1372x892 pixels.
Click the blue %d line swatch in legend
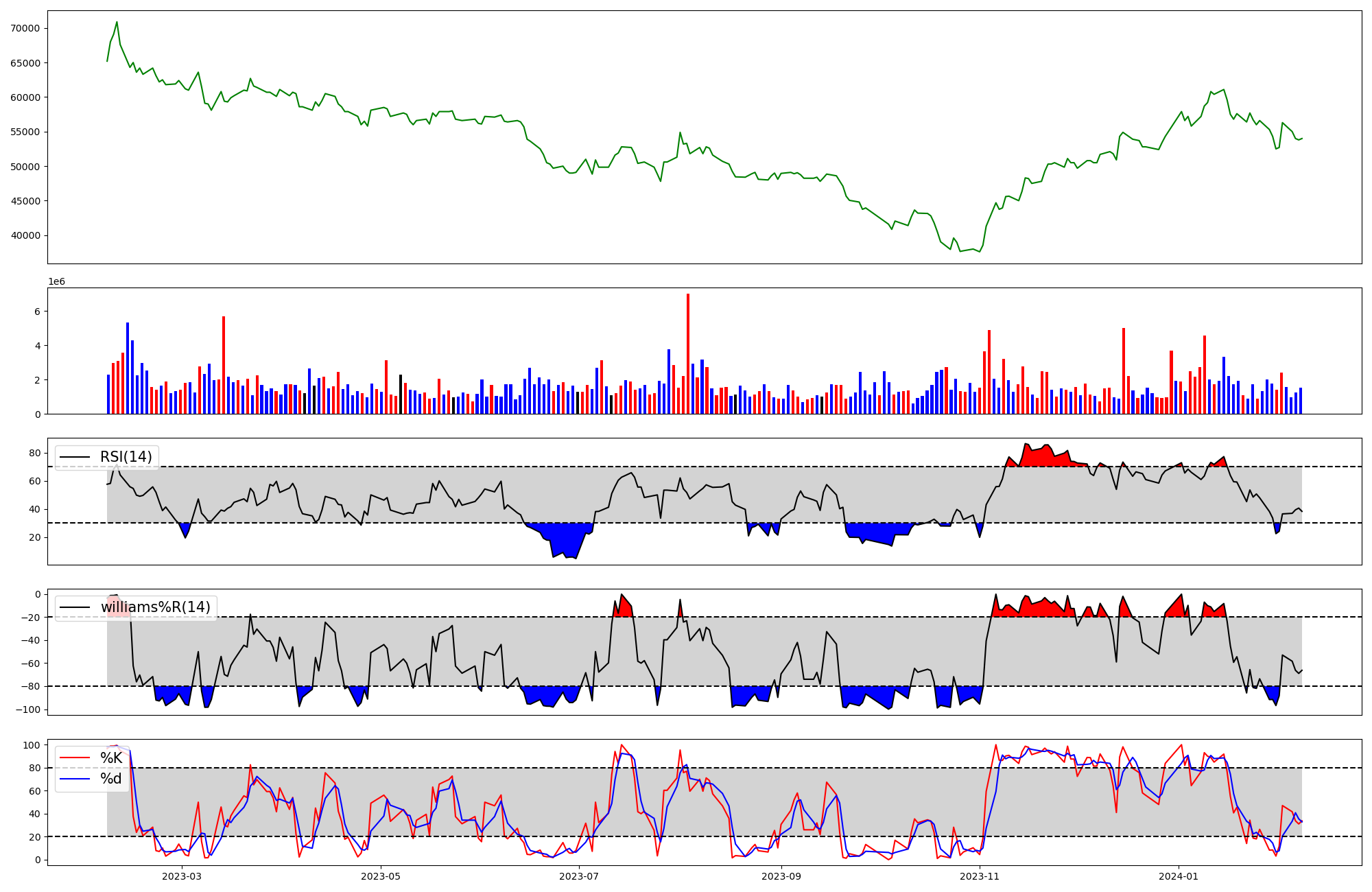75,779
